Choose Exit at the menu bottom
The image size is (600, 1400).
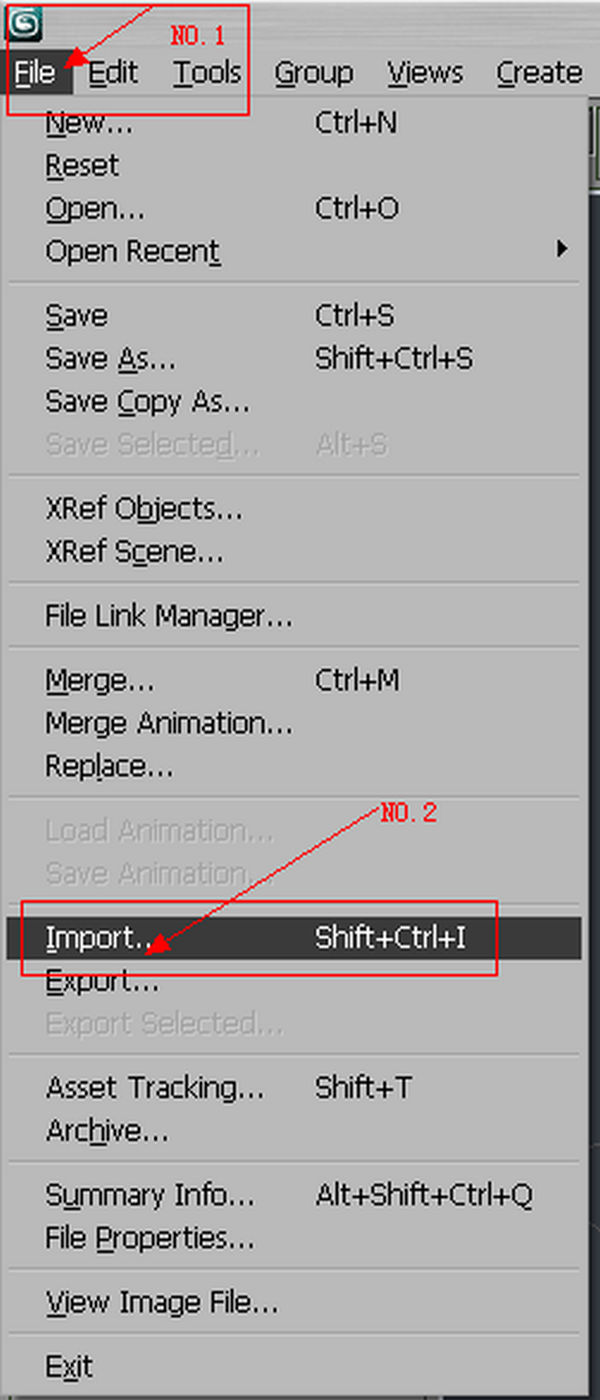pos(294,1366)
